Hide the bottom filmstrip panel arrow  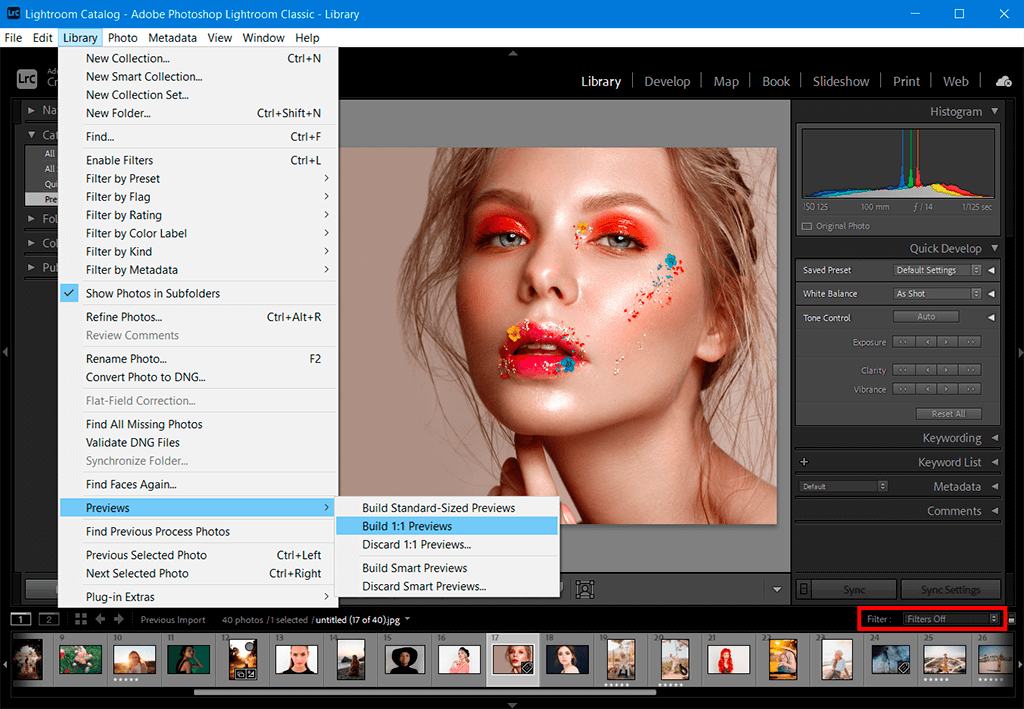coord(513,704)
